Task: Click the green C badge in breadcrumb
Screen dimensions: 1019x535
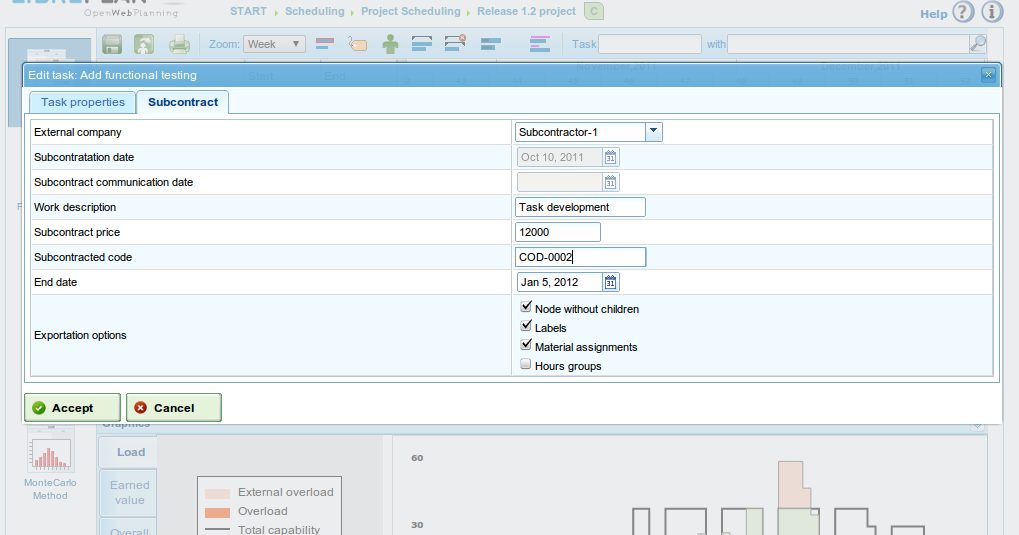Action: (593, 11)
